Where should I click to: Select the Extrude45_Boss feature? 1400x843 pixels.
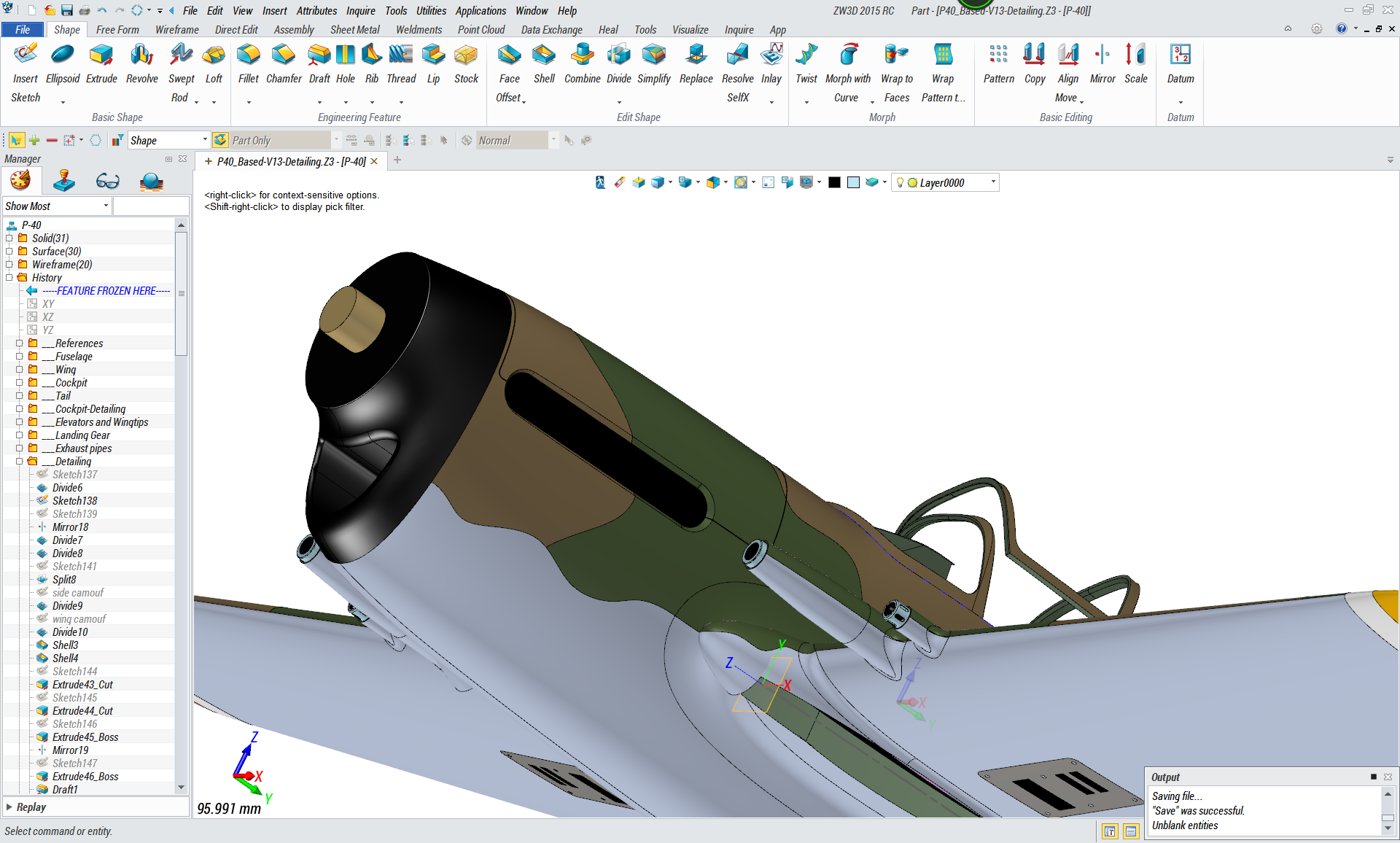[85, 737]
